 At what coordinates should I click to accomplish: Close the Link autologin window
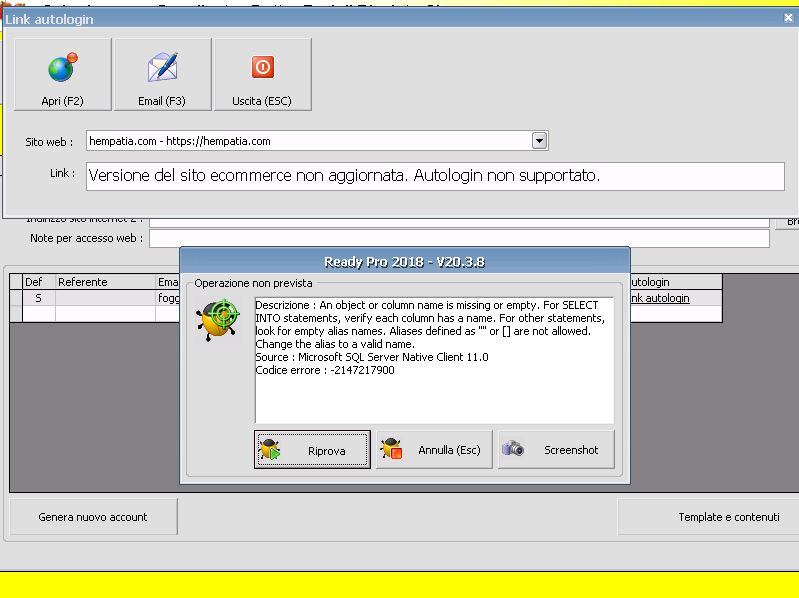click(788, 18)
